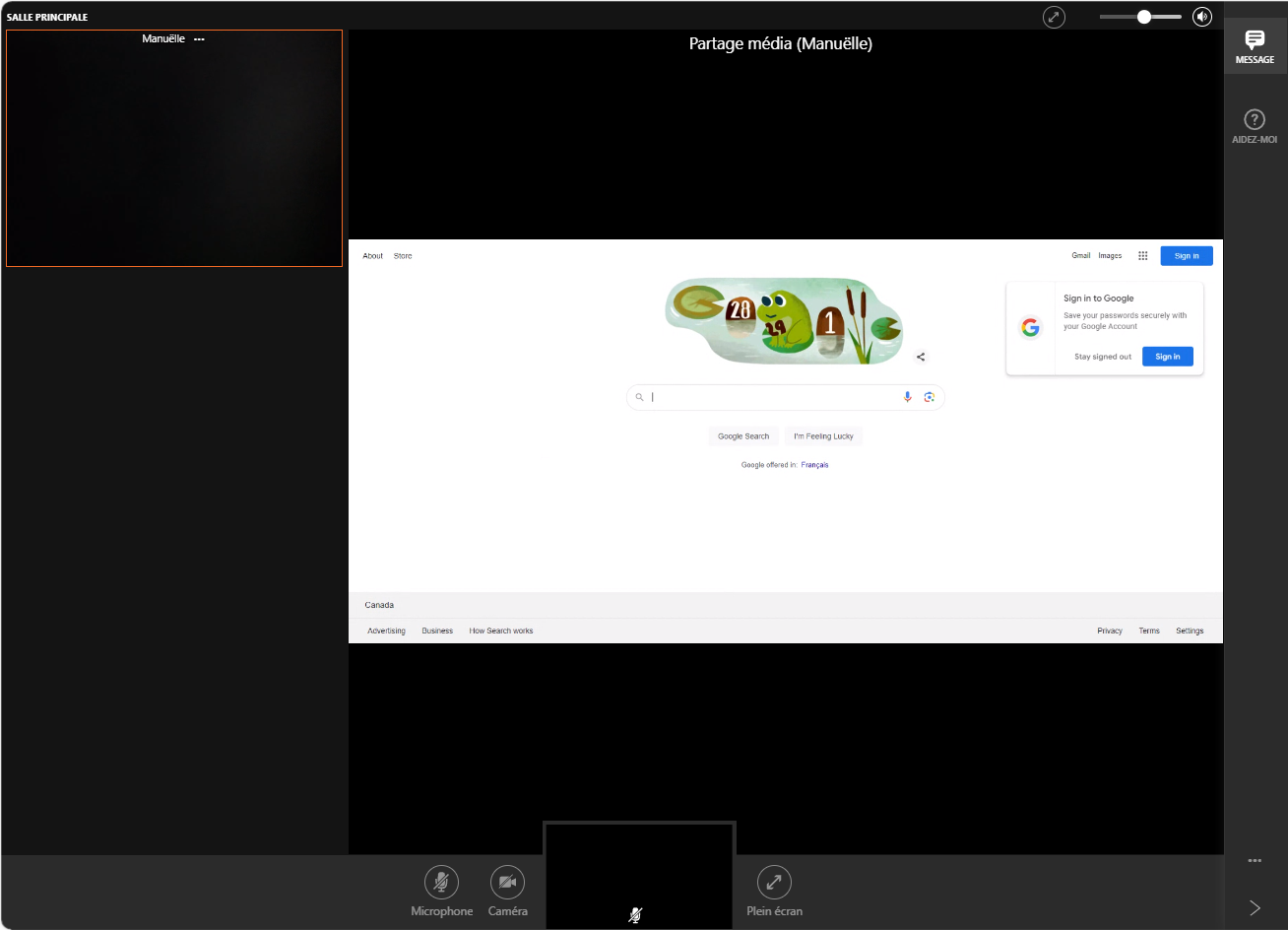Open the Gmail link
Image resolution: width=1288 pixels, height=930 pixels.
1081,256
